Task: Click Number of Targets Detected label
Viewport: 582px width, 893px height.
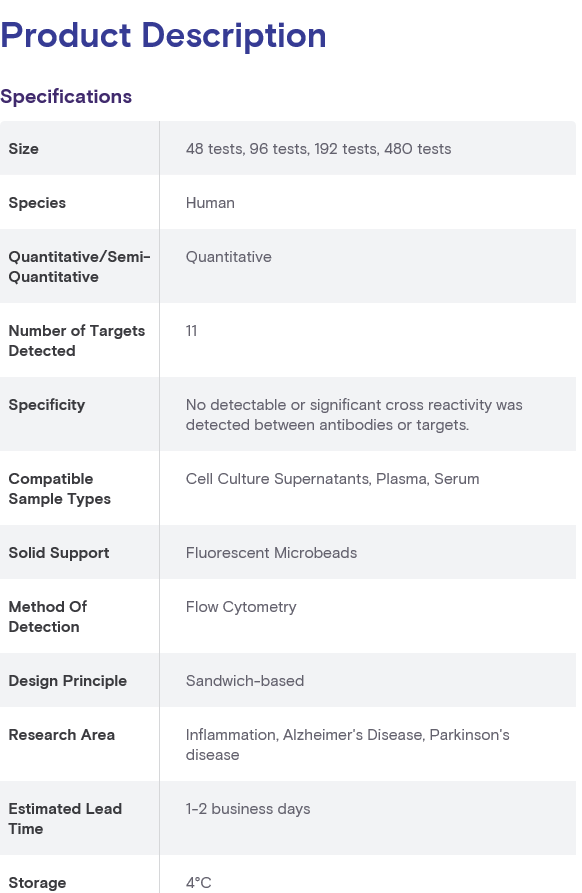Action: (x=77, y=341)
